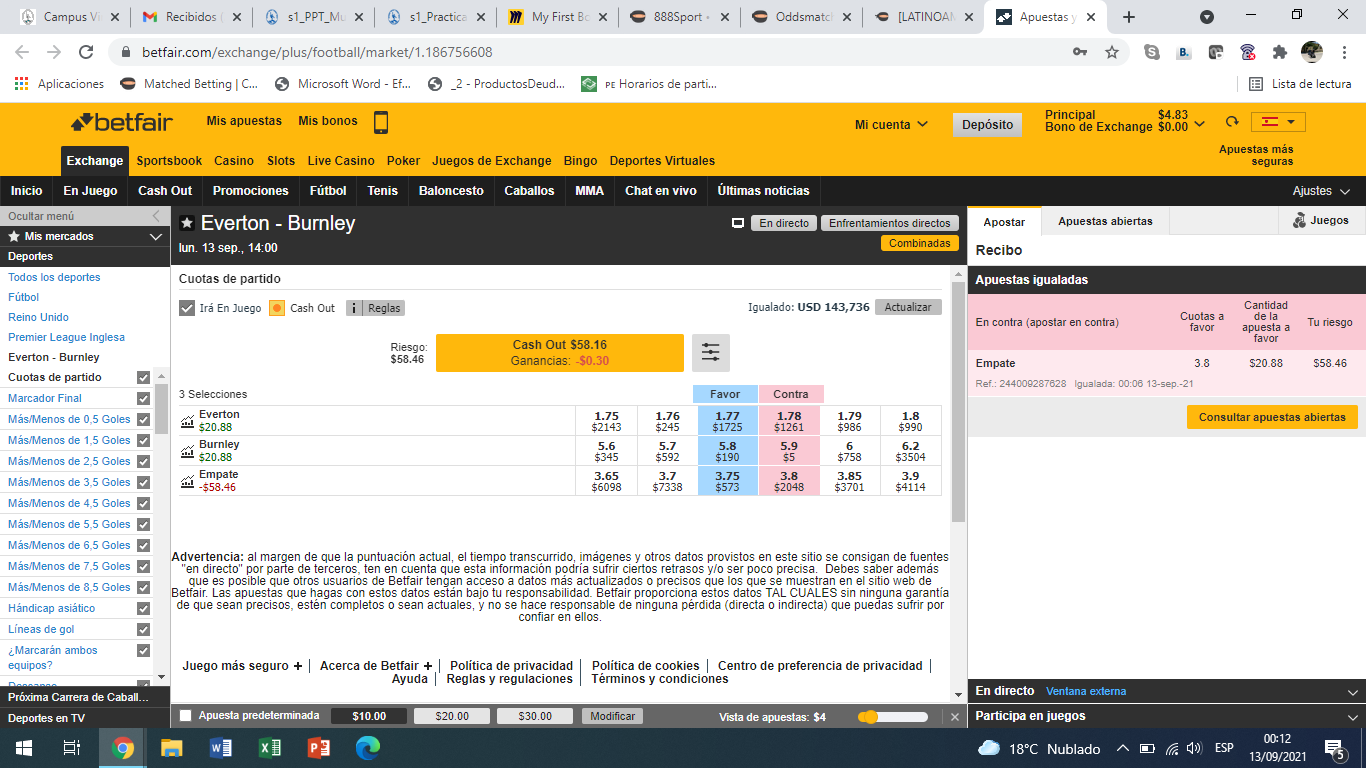Open the Mi cuenta dropdown
The height and width of the screenshot is (768, 1366).
[x=891, y=124]
